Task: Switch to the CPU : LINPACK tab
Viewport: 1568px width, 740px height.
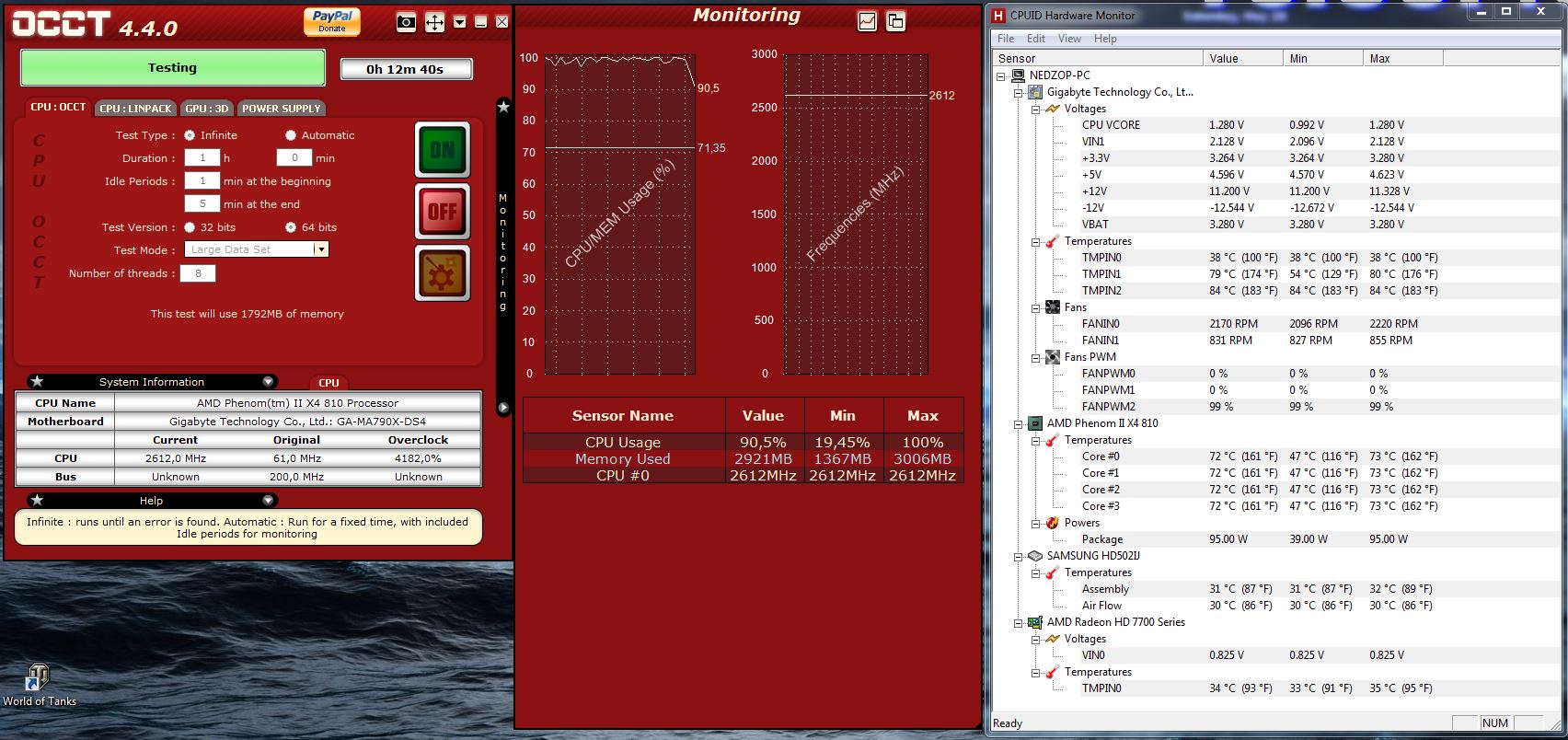Action: (136, 109)
